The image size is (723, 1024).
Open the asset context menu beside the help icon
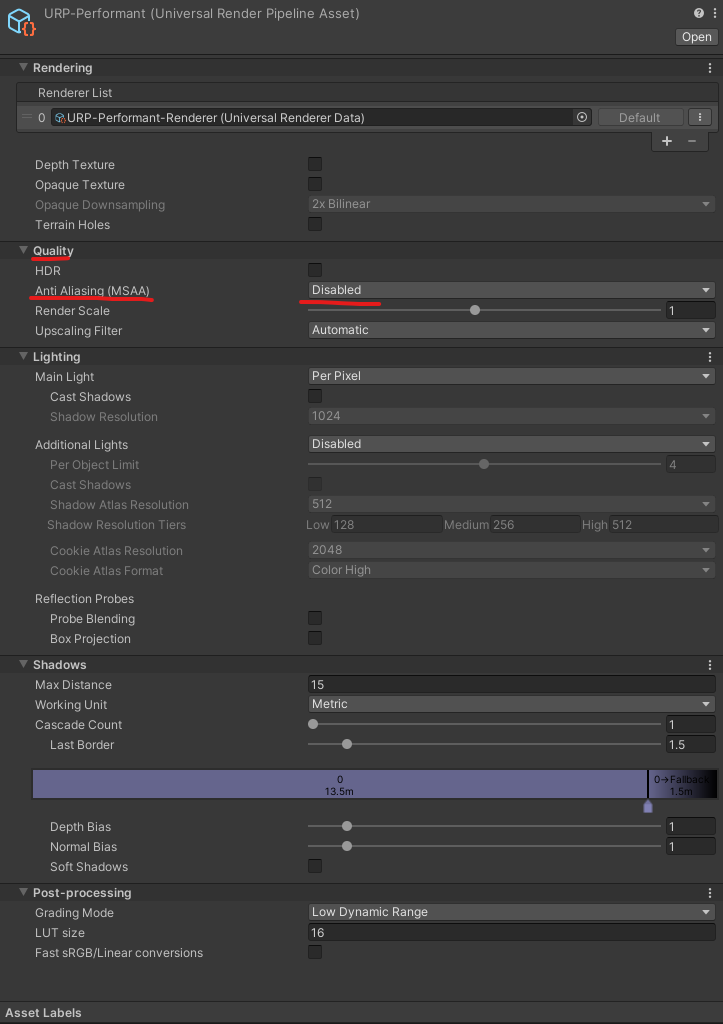point(714,13)
